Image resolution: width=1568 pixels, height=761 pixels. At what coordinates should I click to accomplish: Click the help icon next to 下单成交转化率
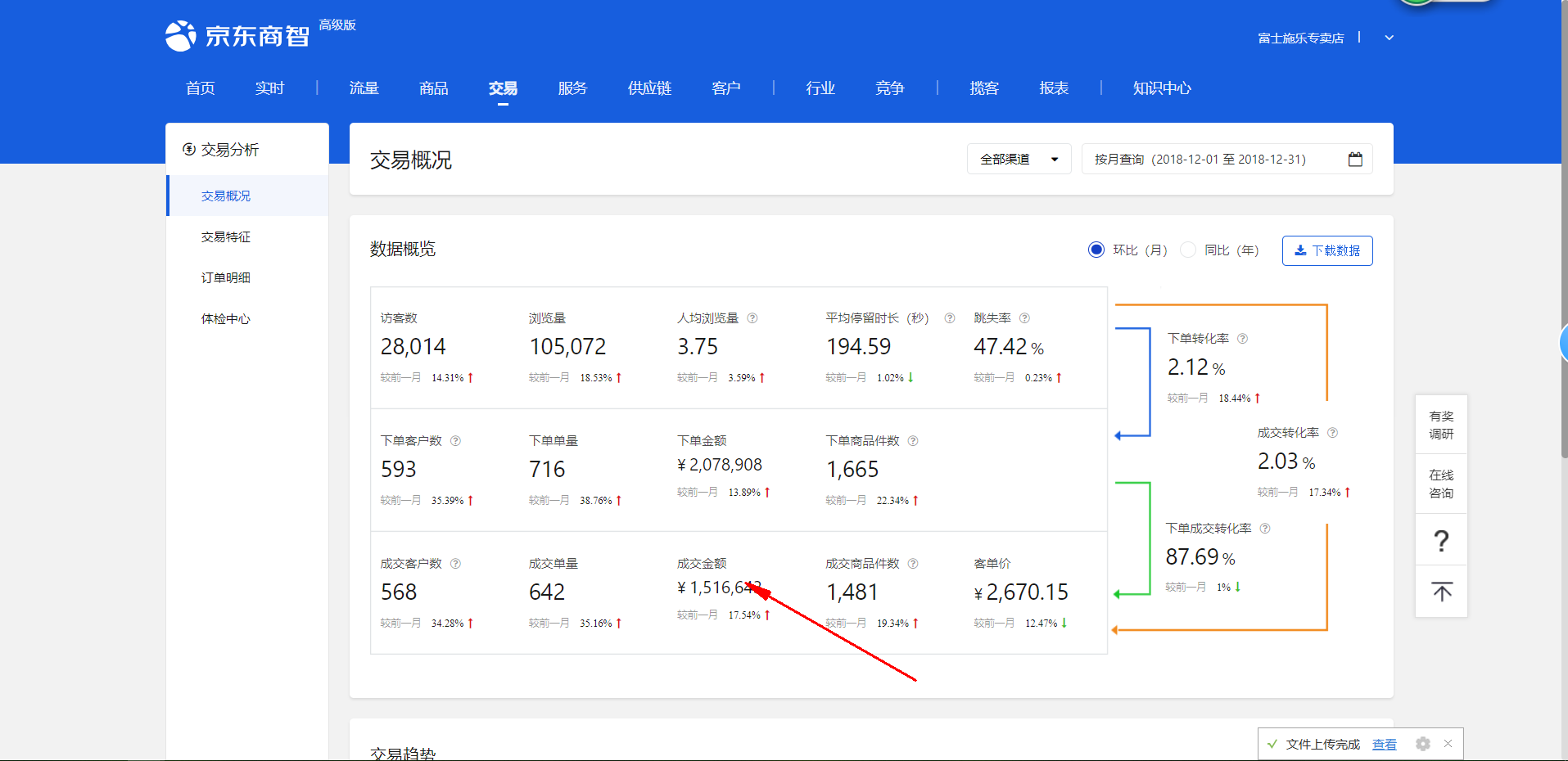click(1265, 529)
